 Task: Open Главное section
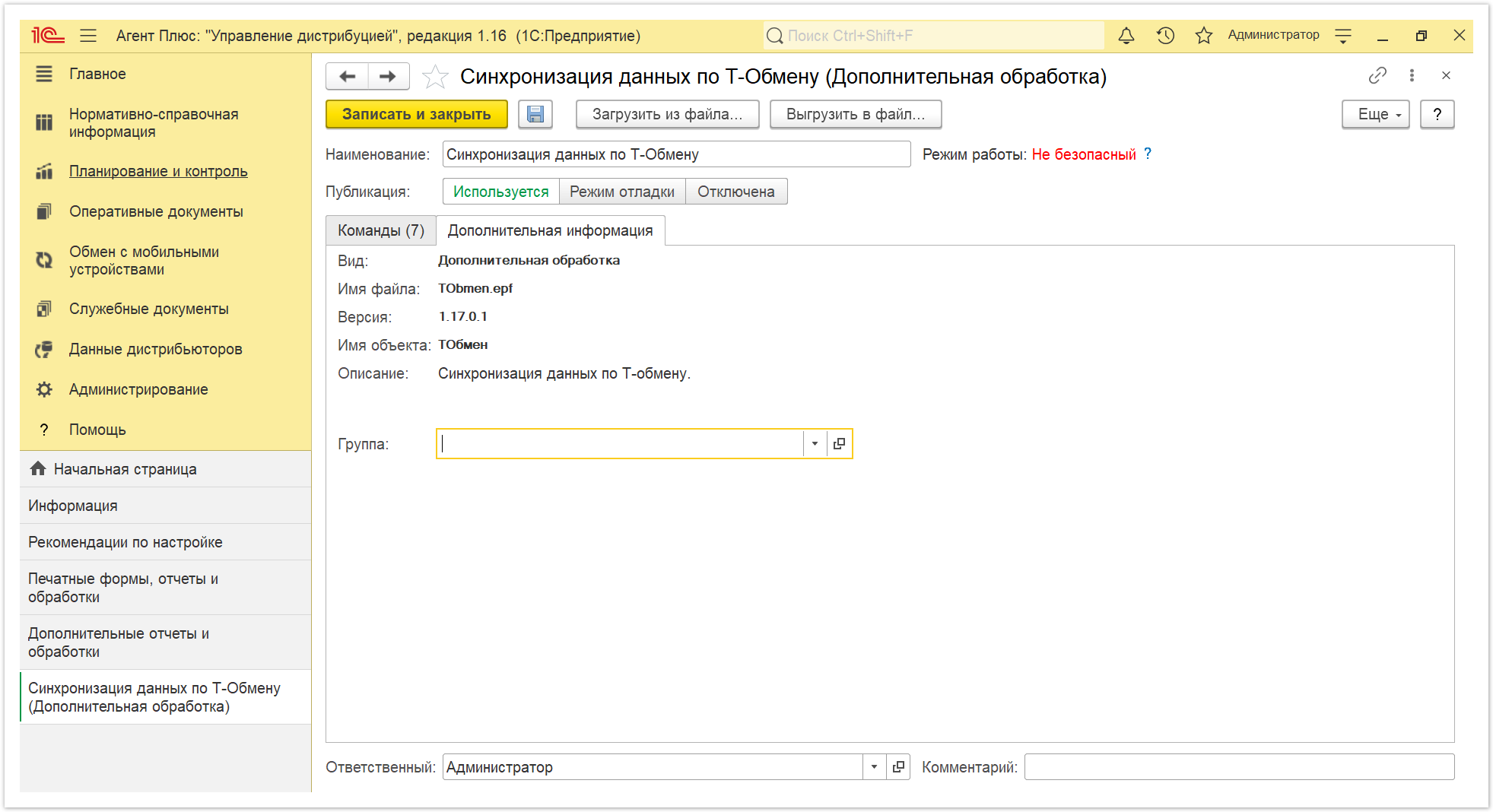[97, 74]
